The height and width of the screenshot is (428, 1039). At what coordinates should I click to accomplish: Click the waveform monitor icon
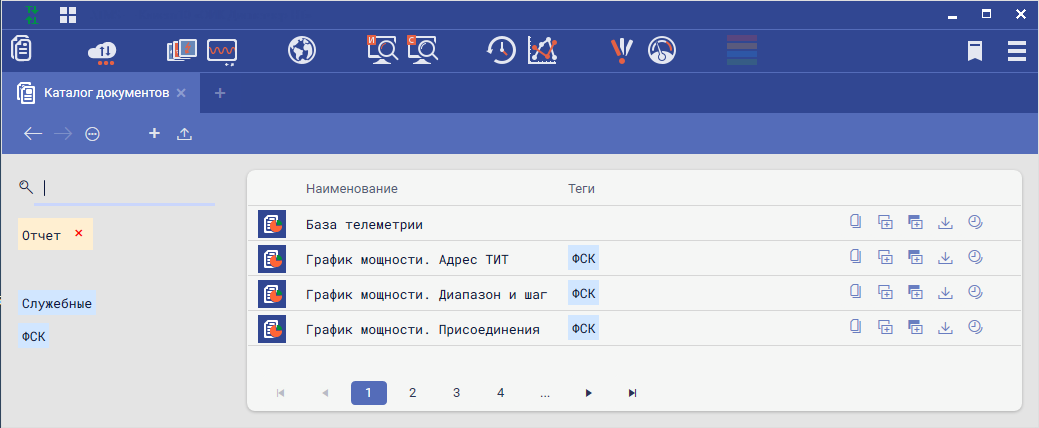coord(222,50)
